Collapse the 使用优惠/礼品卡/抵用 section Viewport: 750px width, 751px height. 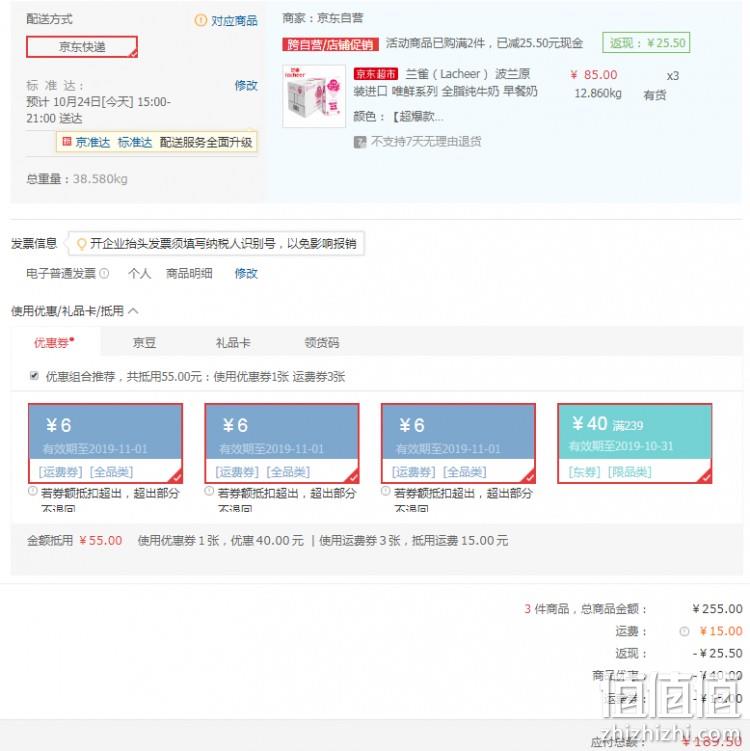(x=134, y=311)
